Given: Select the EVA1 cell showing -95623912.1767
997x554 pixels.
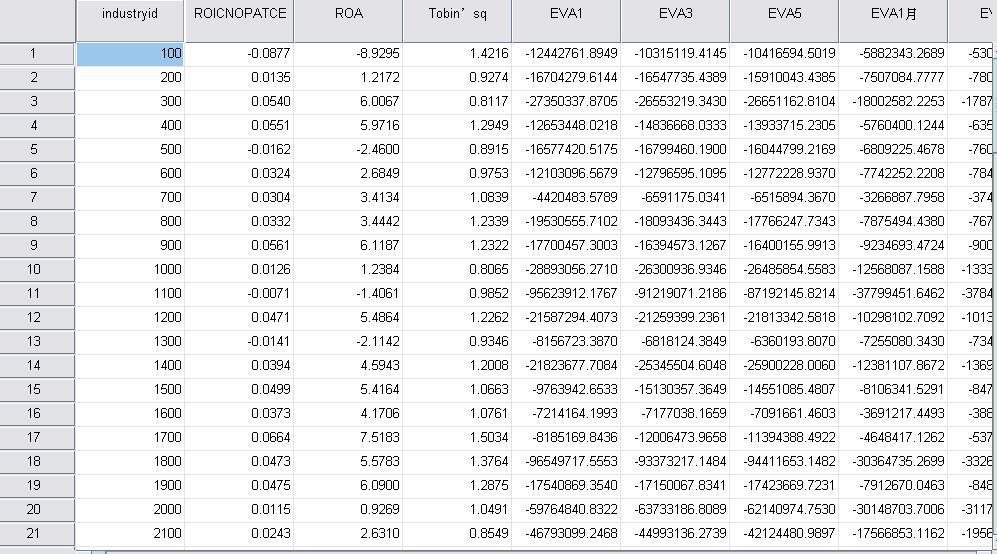Looking at the screenshot, I should tap(566, 293).
